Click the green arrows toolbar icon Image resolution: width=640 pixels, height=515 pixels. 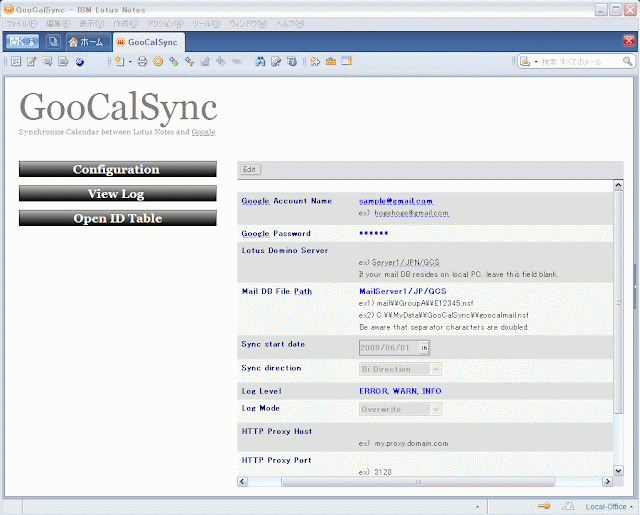174,62
